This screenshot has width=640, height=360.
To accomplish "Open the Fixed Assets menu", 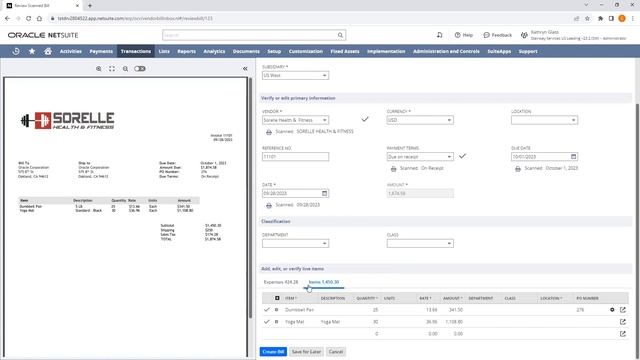I will [x=345, y=51].
